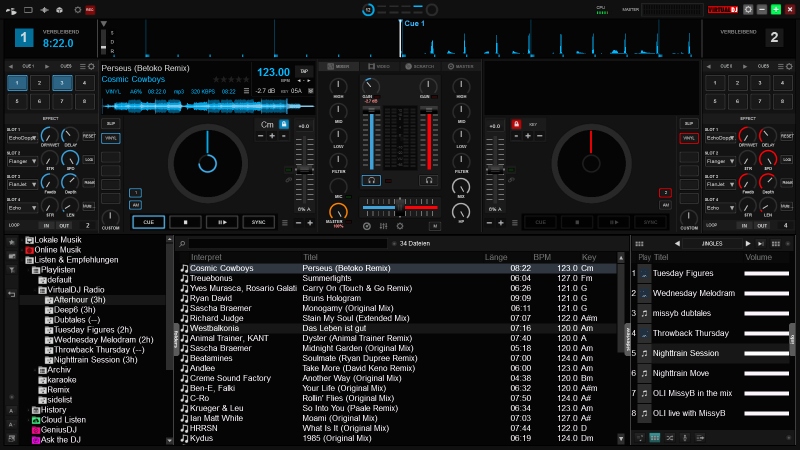The image size is (800, 450).
Task: Click left deck SYNC button
Action: [x=258, y=222]
